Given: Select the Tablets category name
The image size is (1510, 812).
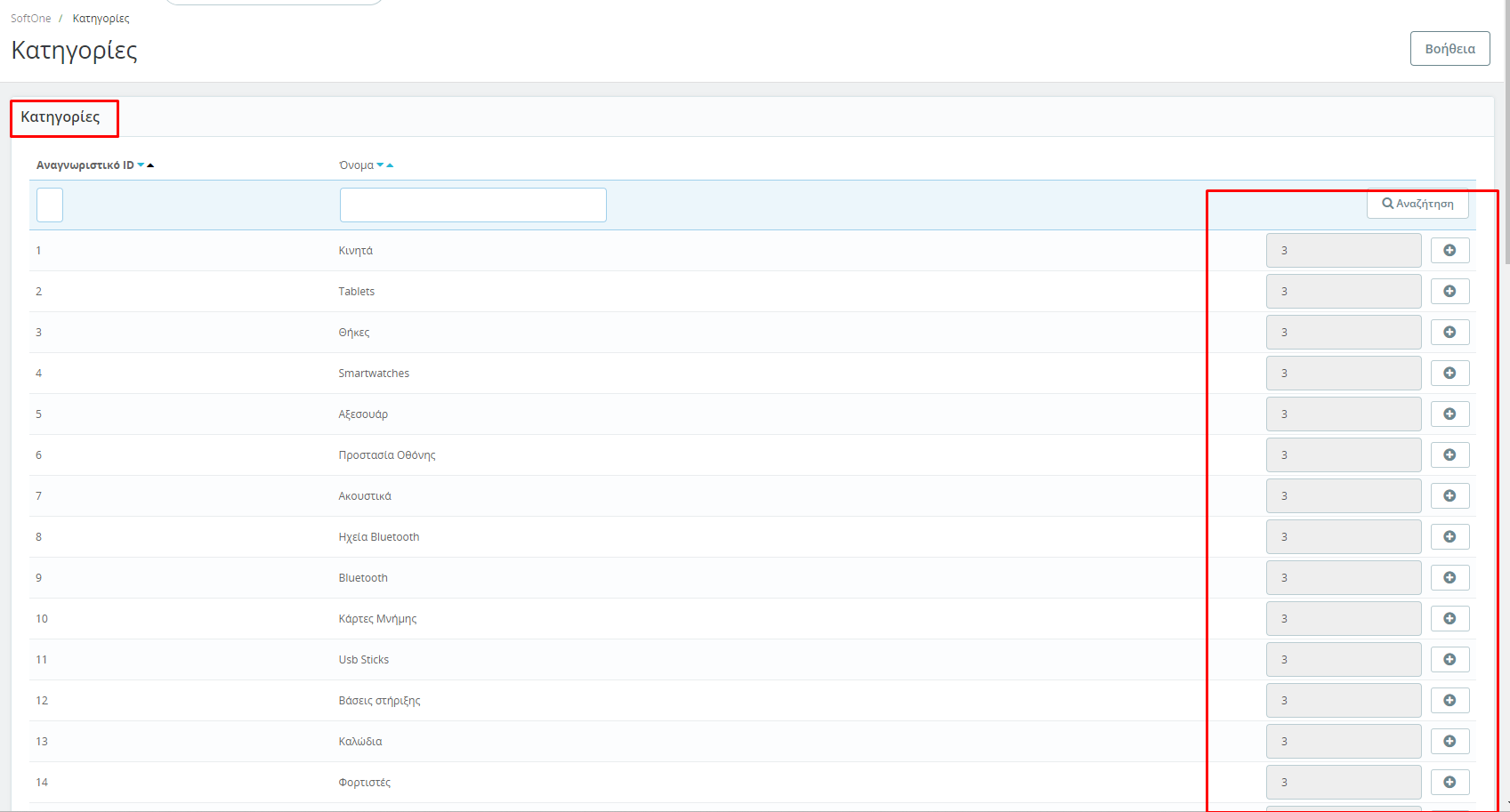Looking at the screenshot, I should coord(357,292).
